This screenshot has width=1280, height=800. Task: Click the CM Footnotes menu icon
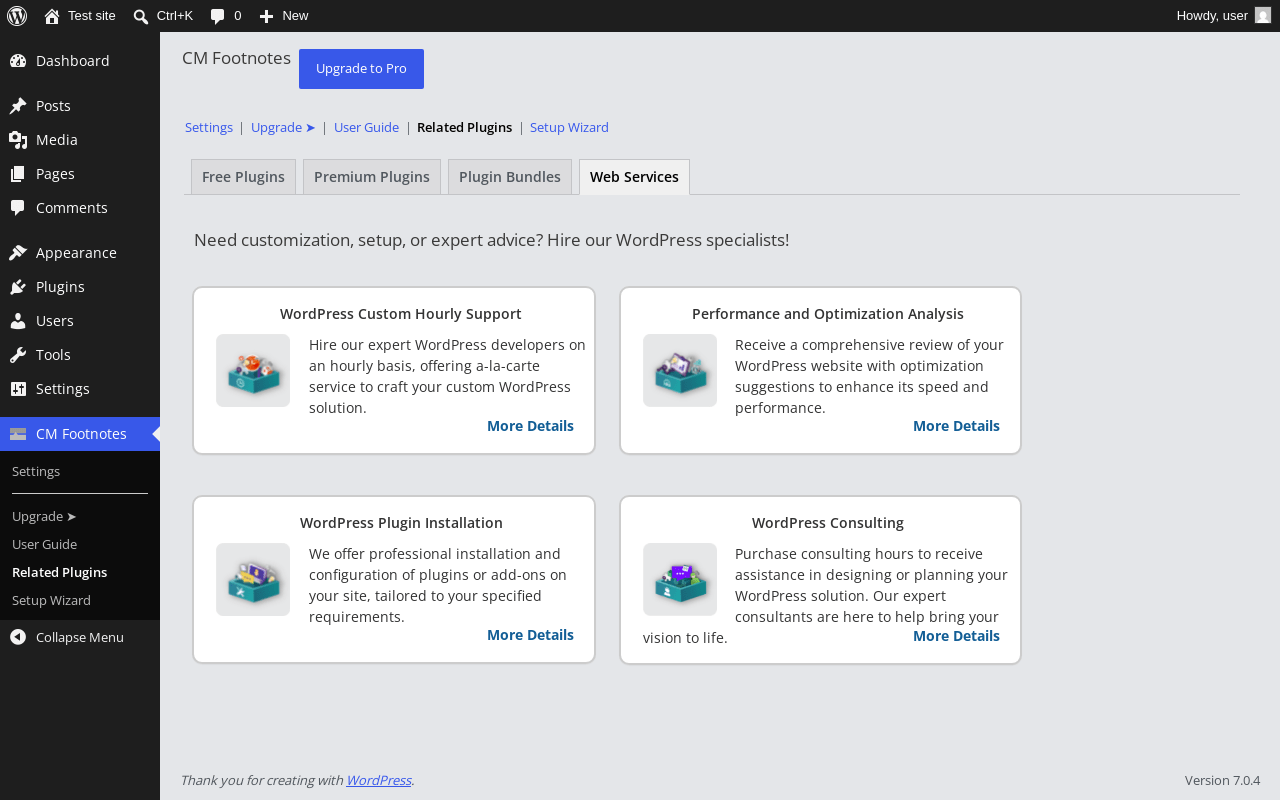click(18, 434)
